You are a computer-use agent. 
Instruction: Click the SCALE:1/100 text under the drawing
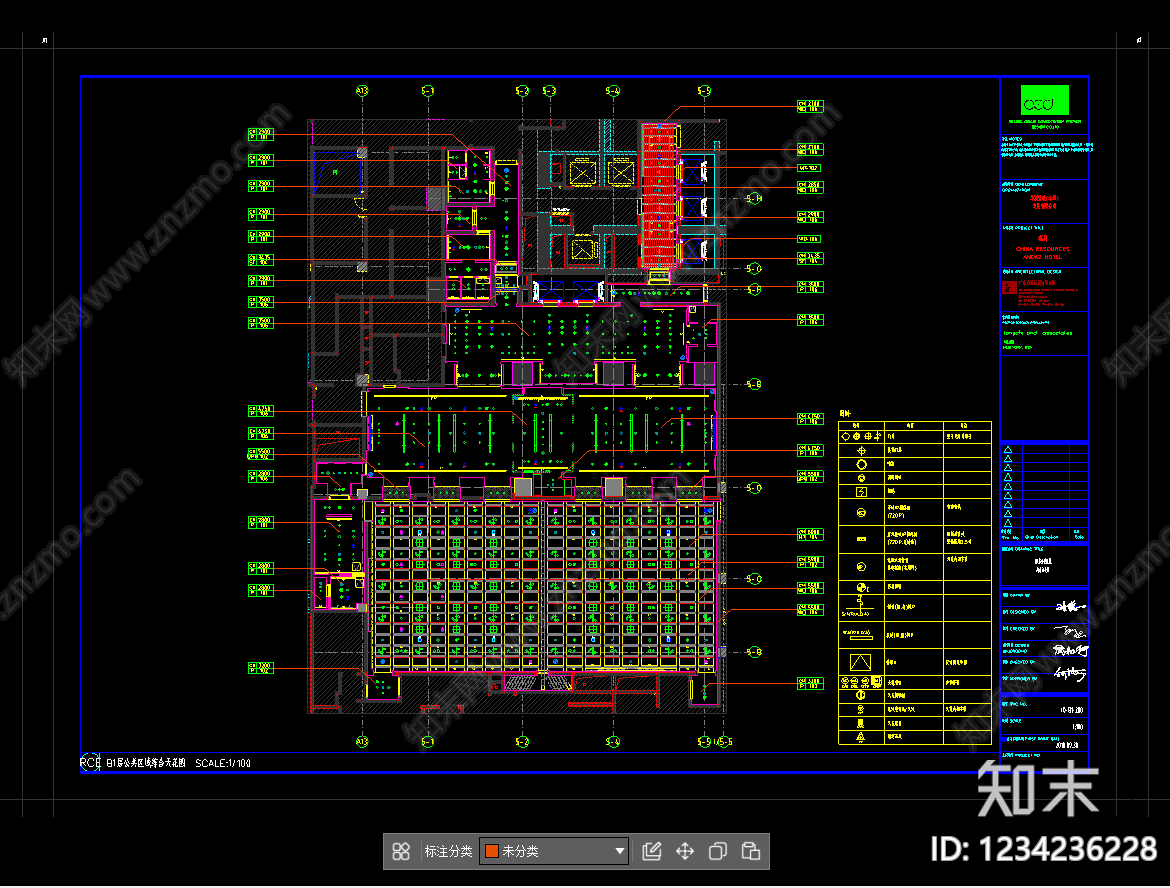point(223,763)
